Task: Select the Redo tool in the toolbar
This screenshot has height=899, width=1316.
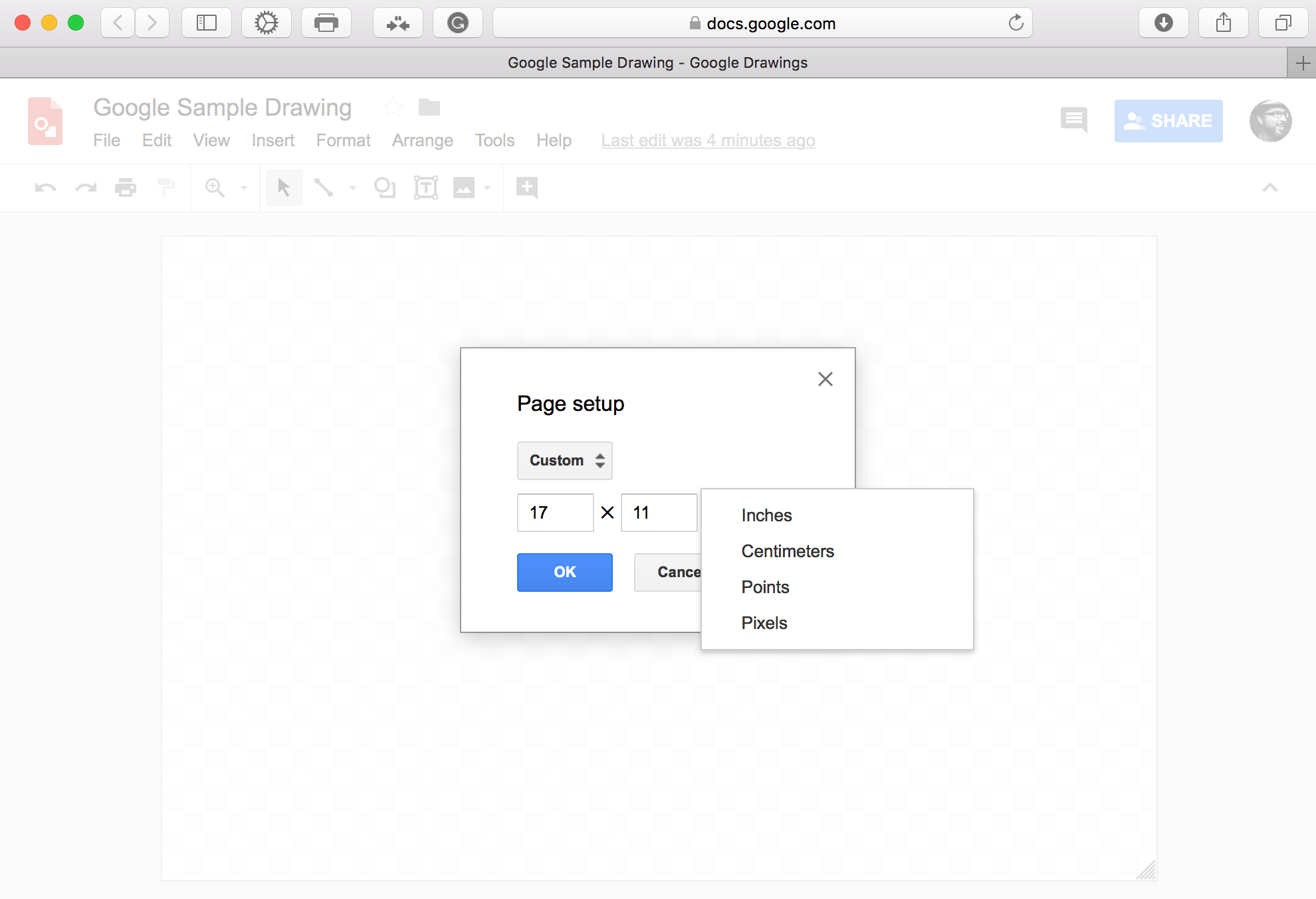Action: (85, 188)
